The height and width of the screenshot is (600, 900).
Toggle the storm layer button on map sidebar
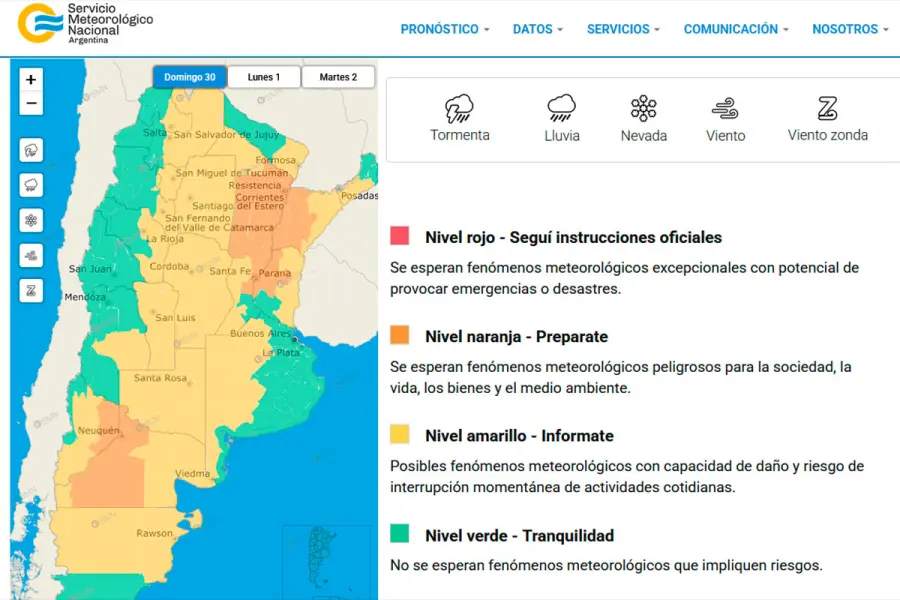pos(31,150)
